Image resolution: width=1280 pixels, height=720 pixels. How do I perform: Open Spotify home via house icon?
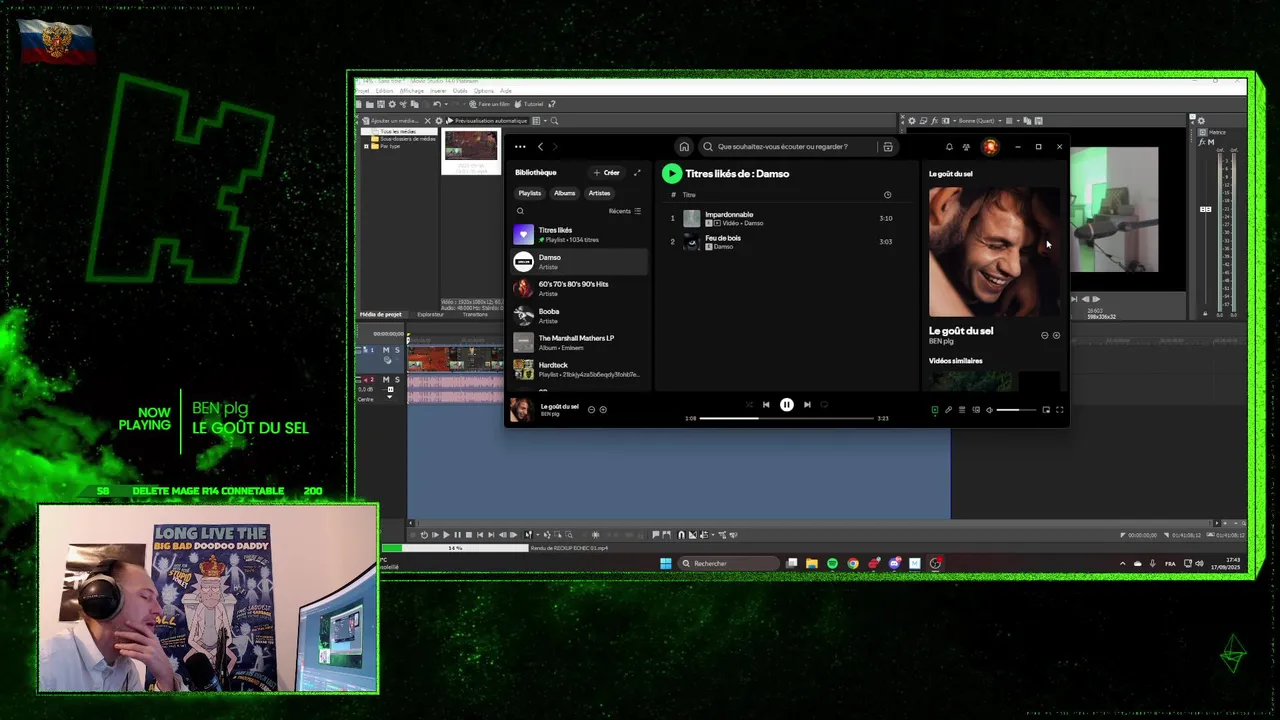click(684, 147)
